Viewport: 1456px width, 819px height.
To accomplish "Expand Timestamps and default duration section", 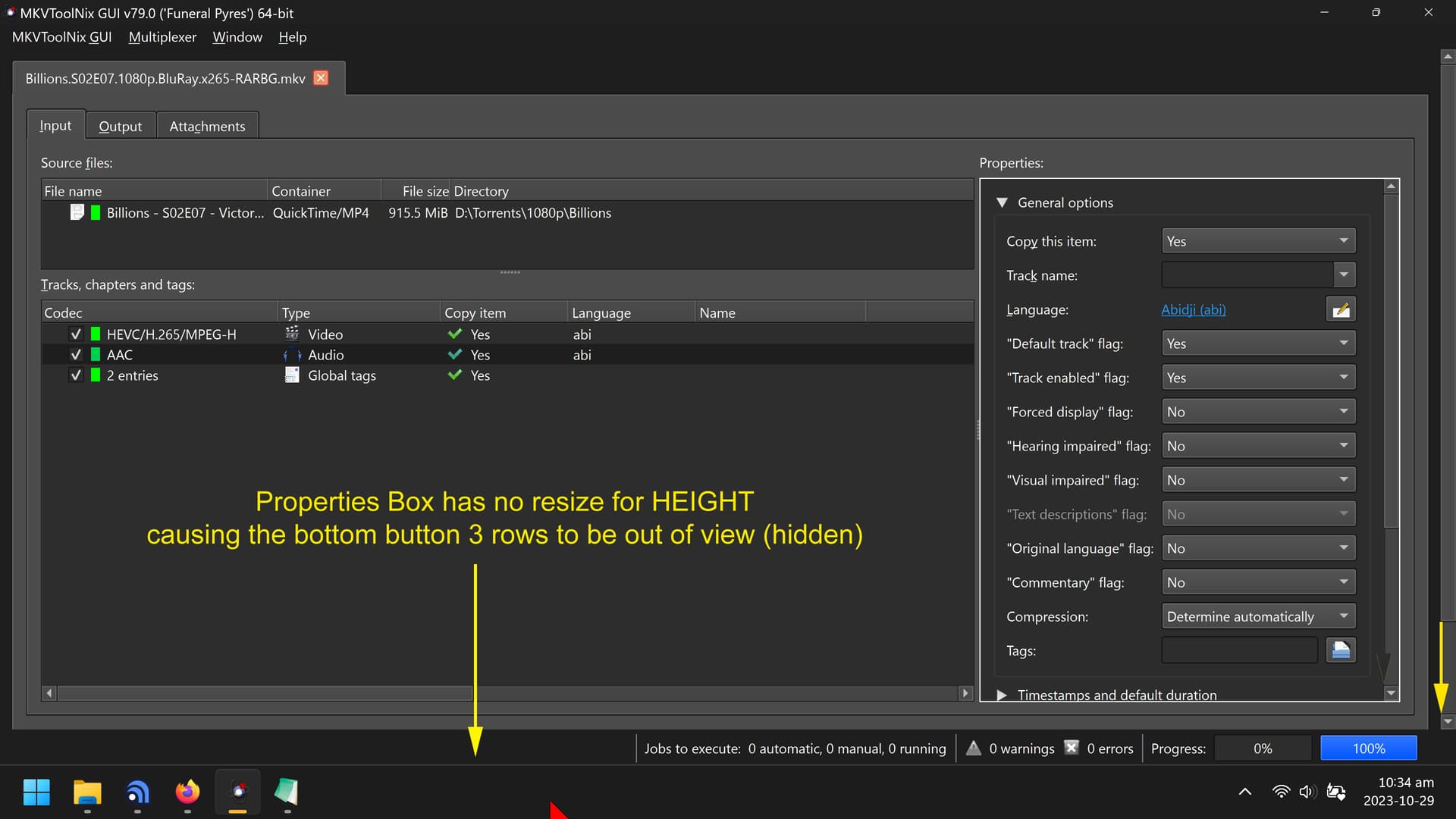I will point(1002,695).
